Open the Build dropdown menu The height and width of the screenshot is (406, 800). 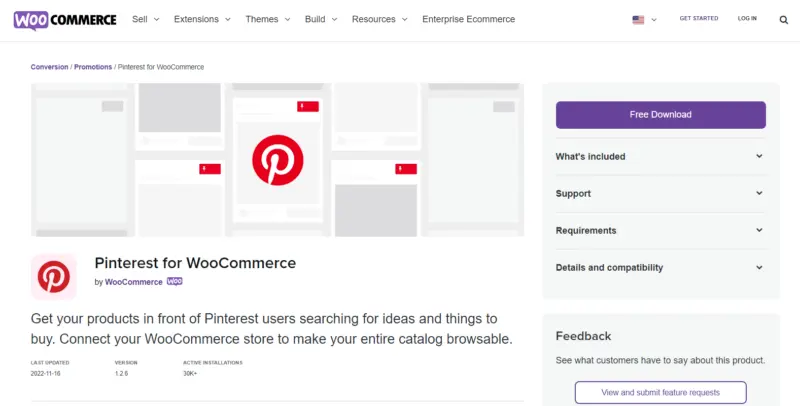[x=320, y=19]
